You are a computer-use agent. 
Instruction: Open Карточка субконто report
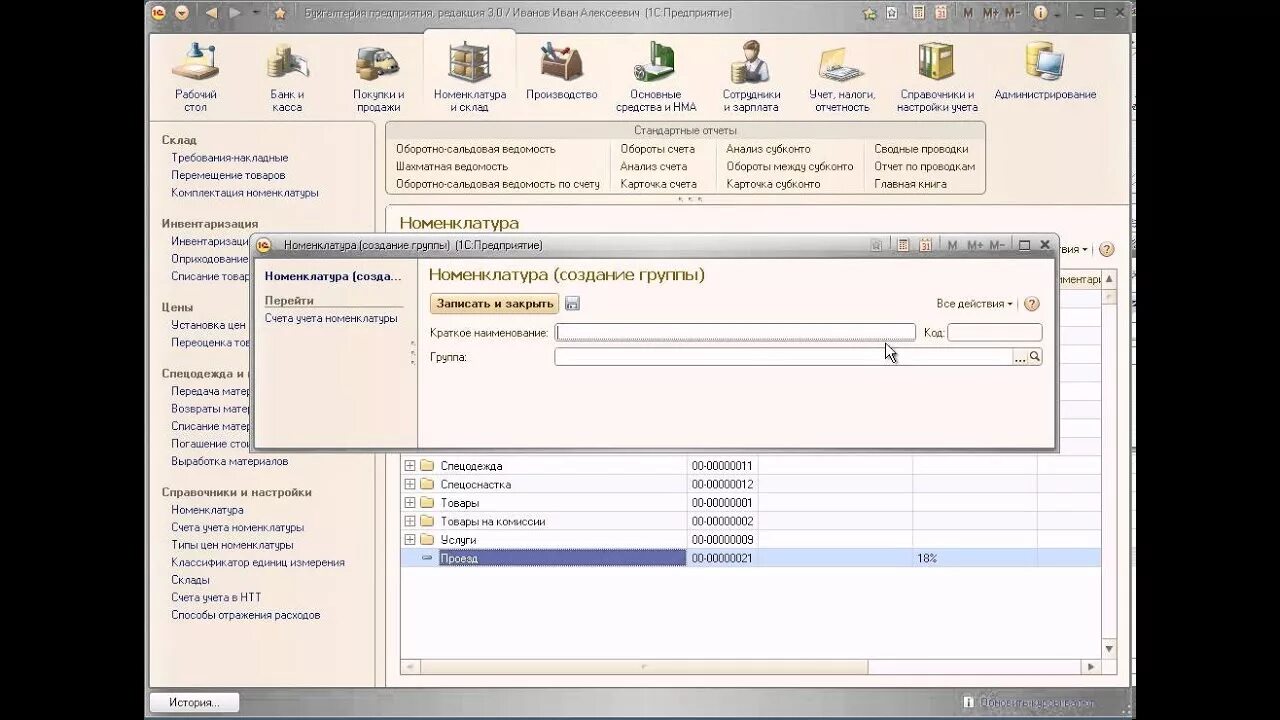(x=773, y=184)
